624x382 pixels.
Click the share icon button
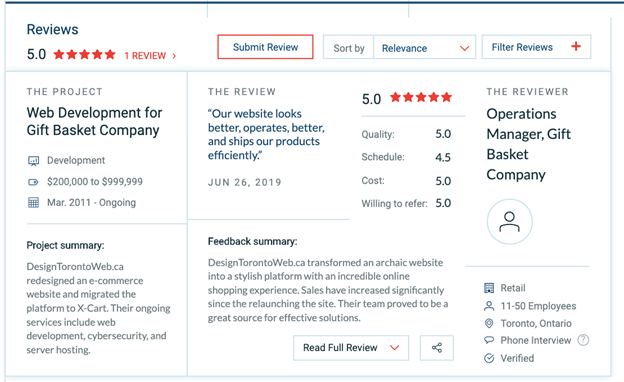437,348
